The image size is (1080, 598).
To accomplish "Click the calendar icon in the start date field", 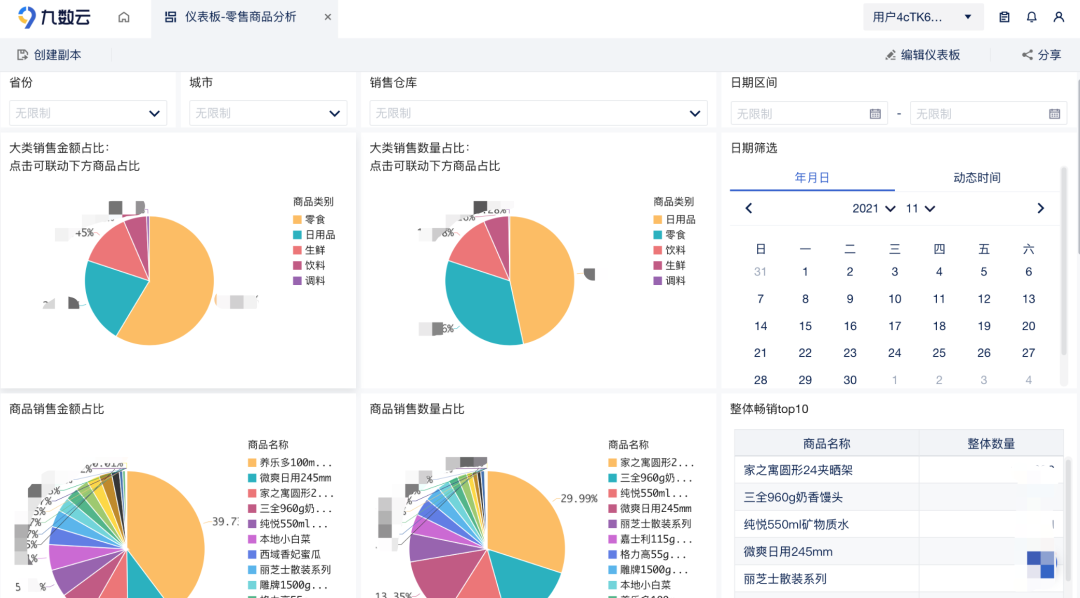I will coord(873,113).
